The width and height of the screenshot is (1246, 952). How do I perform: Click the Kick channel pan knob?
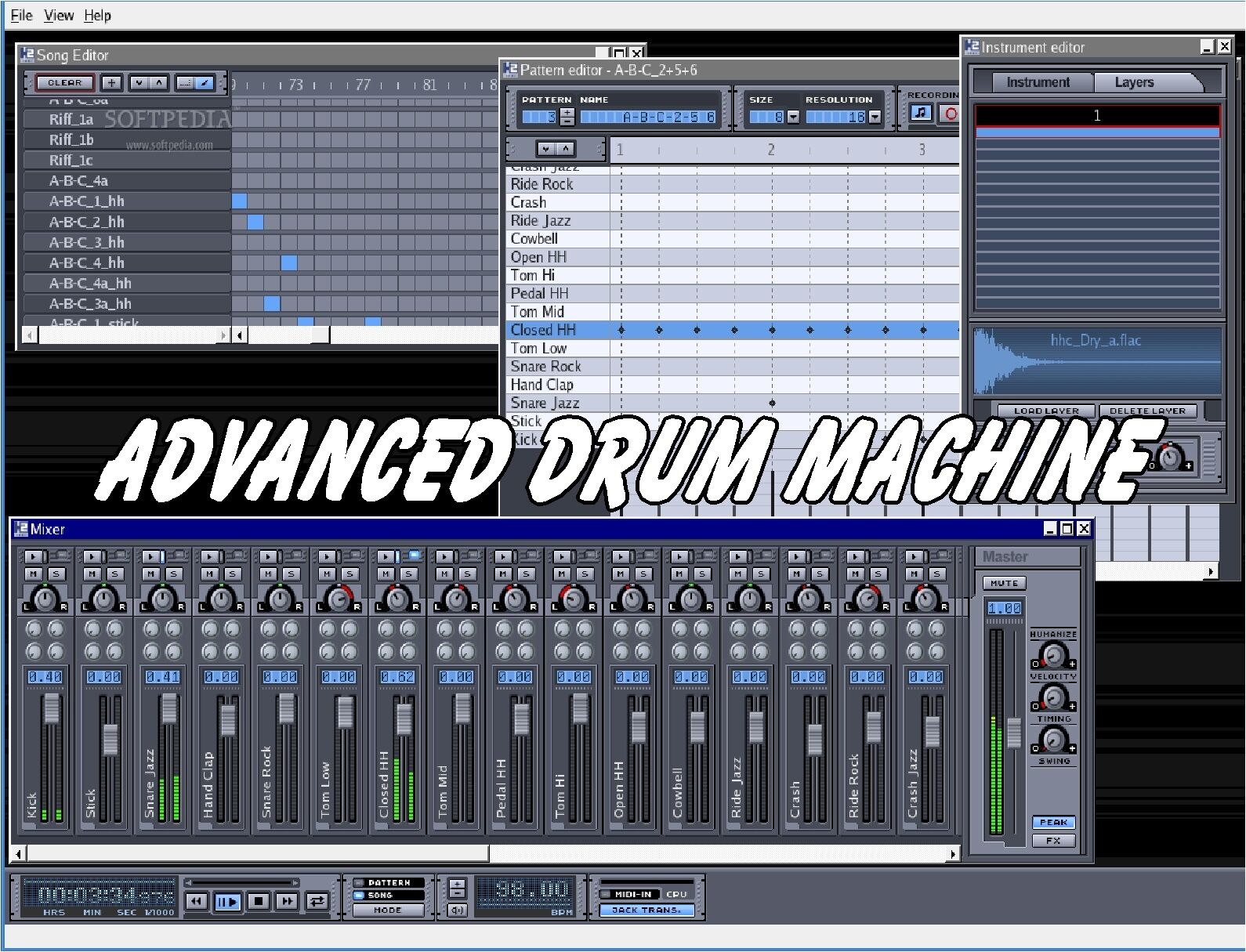tap(45, 599)
